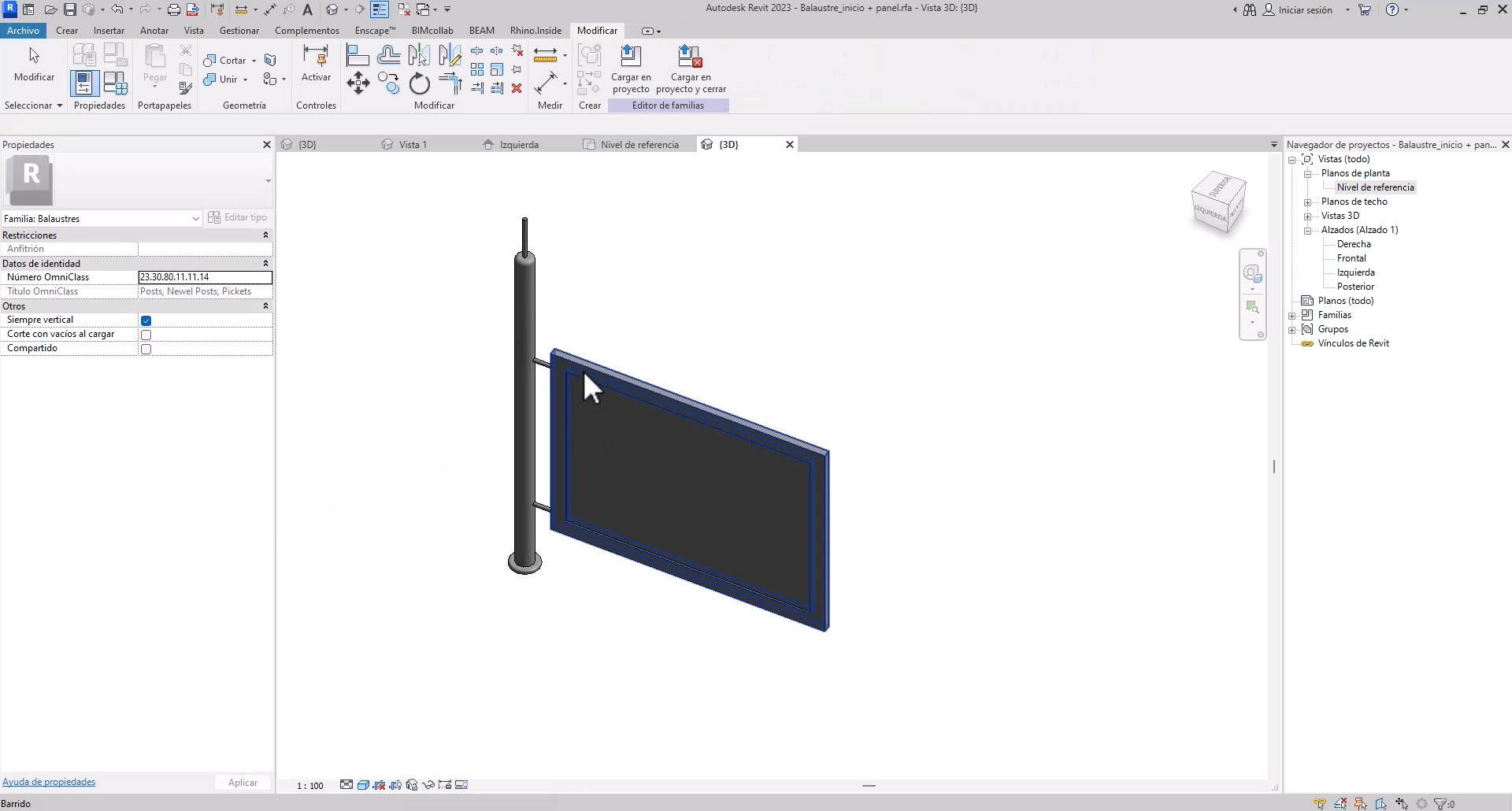
Task: Expand Planos de techo tree node
Action: [x=1307, y=202]
